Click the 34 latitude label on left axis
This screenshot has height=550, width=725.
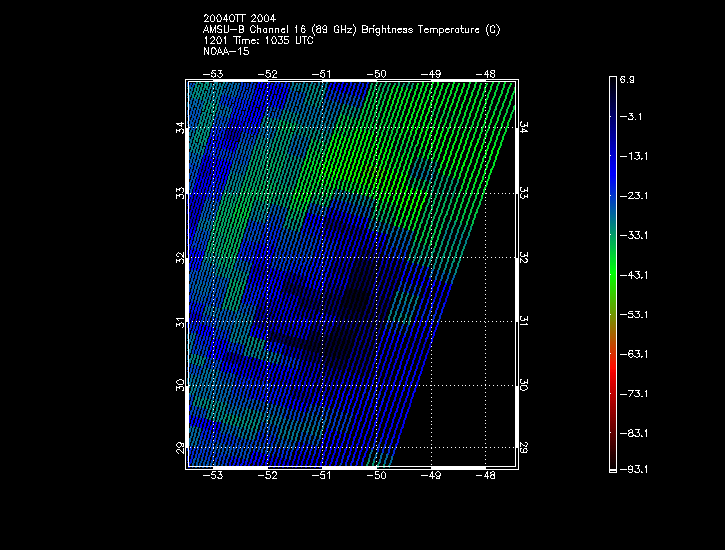(x=181, y=128)
